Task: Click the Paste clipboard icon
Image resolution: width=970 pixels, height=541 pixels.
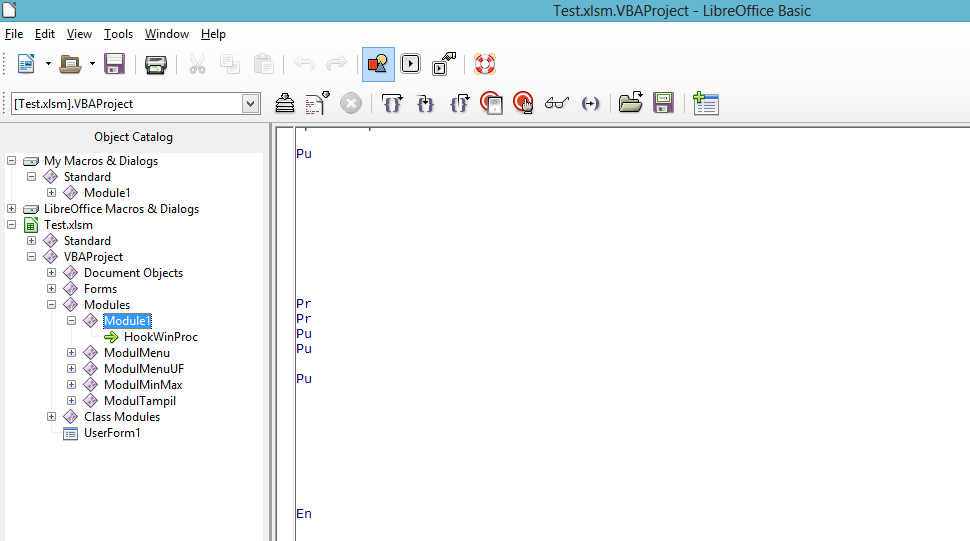Action: (264, 64)
